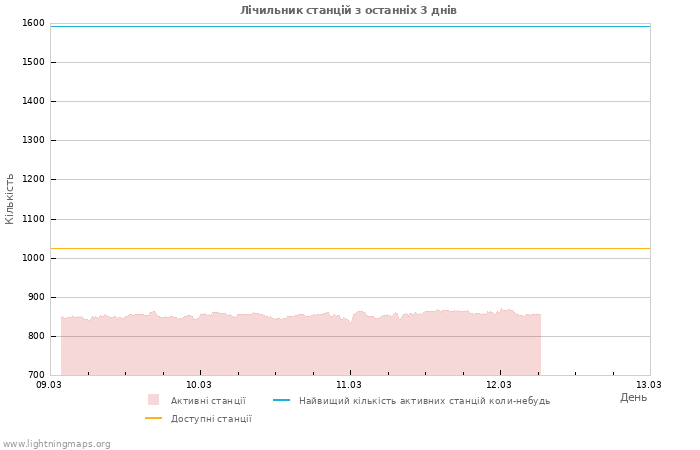Click the orange Доступні станції legend marker
The height and width of the screenshot is (450, 700).
(153, 418)
